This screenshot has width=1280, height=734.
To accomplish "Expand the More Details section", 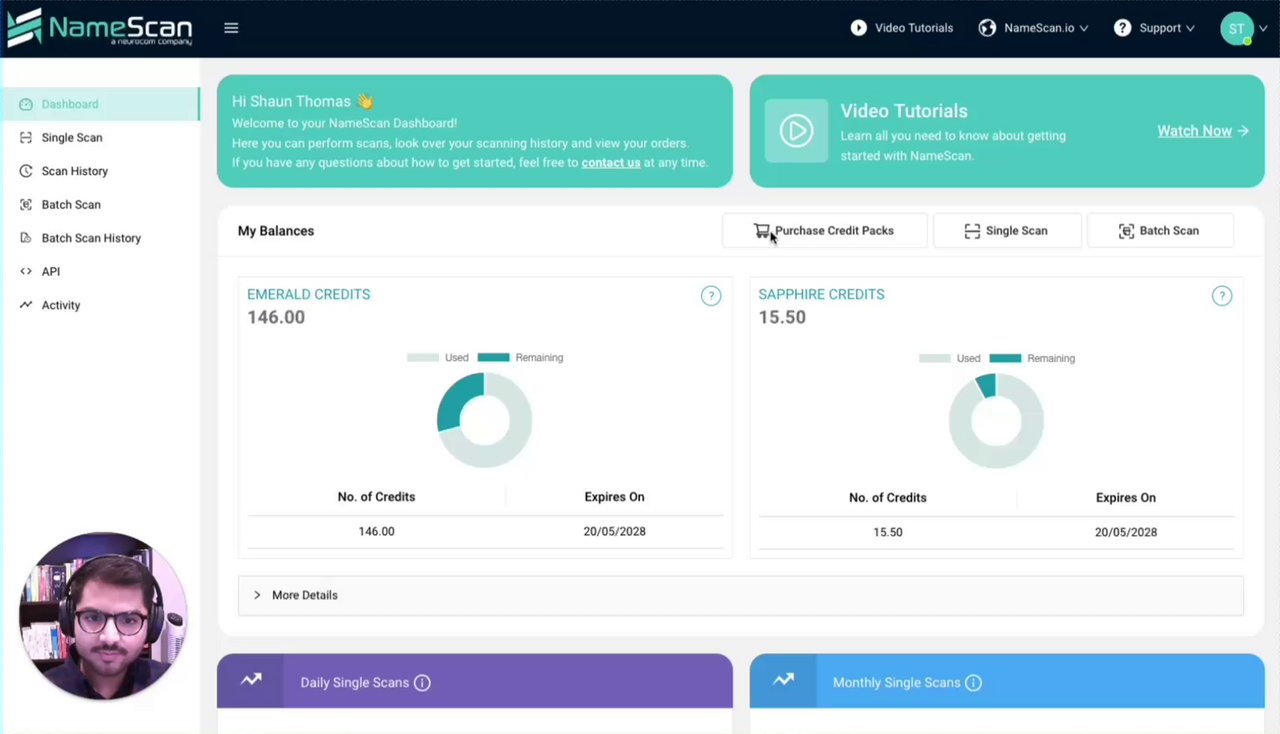I will point(740,595).
